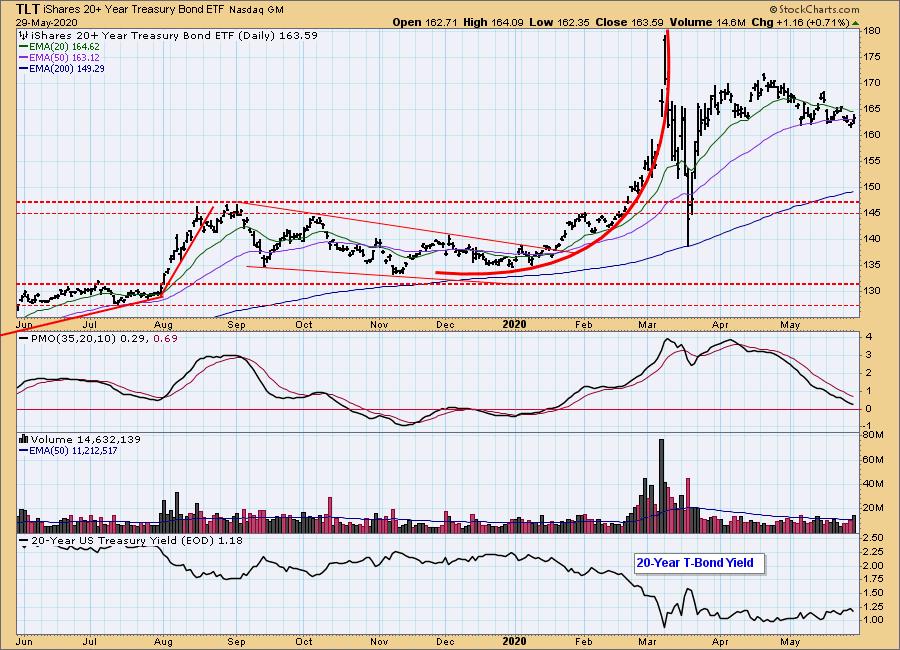Click the 2020 label under the price panel
This screenshot has width=900, height=650.
pyautogui.click(x=514, y=325)
